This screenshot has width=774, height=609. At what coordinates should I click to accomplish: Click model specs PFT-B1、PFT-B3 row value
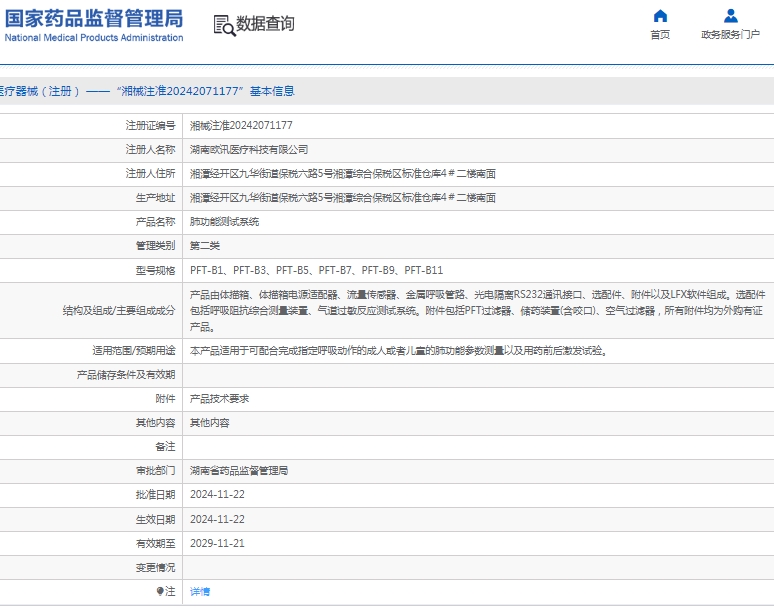click(316, 270)
